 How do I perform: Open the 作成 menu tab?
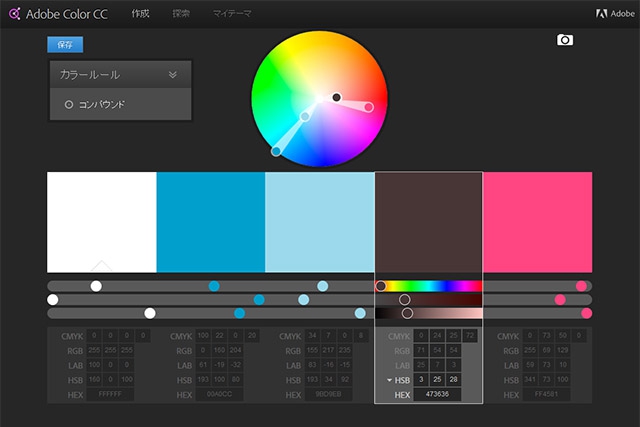click(140, 13)
